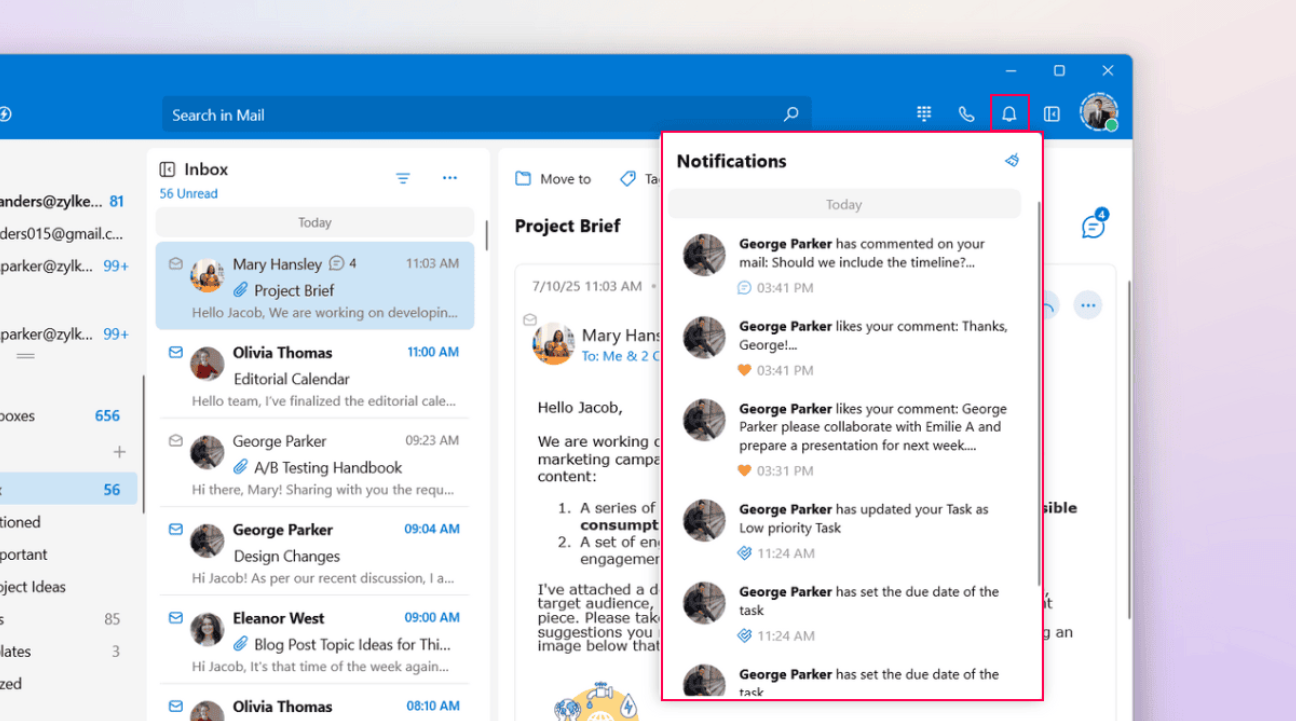Open the profile avatar in the top-right corner
Screen dimensions: 1296x721
pos(1098,113)
